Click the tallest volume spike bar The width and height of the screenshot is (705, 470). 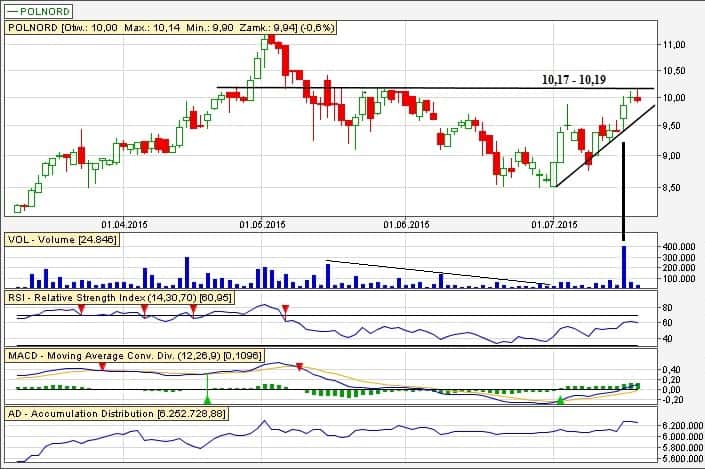pyautogui.click(x=624, y=266)
